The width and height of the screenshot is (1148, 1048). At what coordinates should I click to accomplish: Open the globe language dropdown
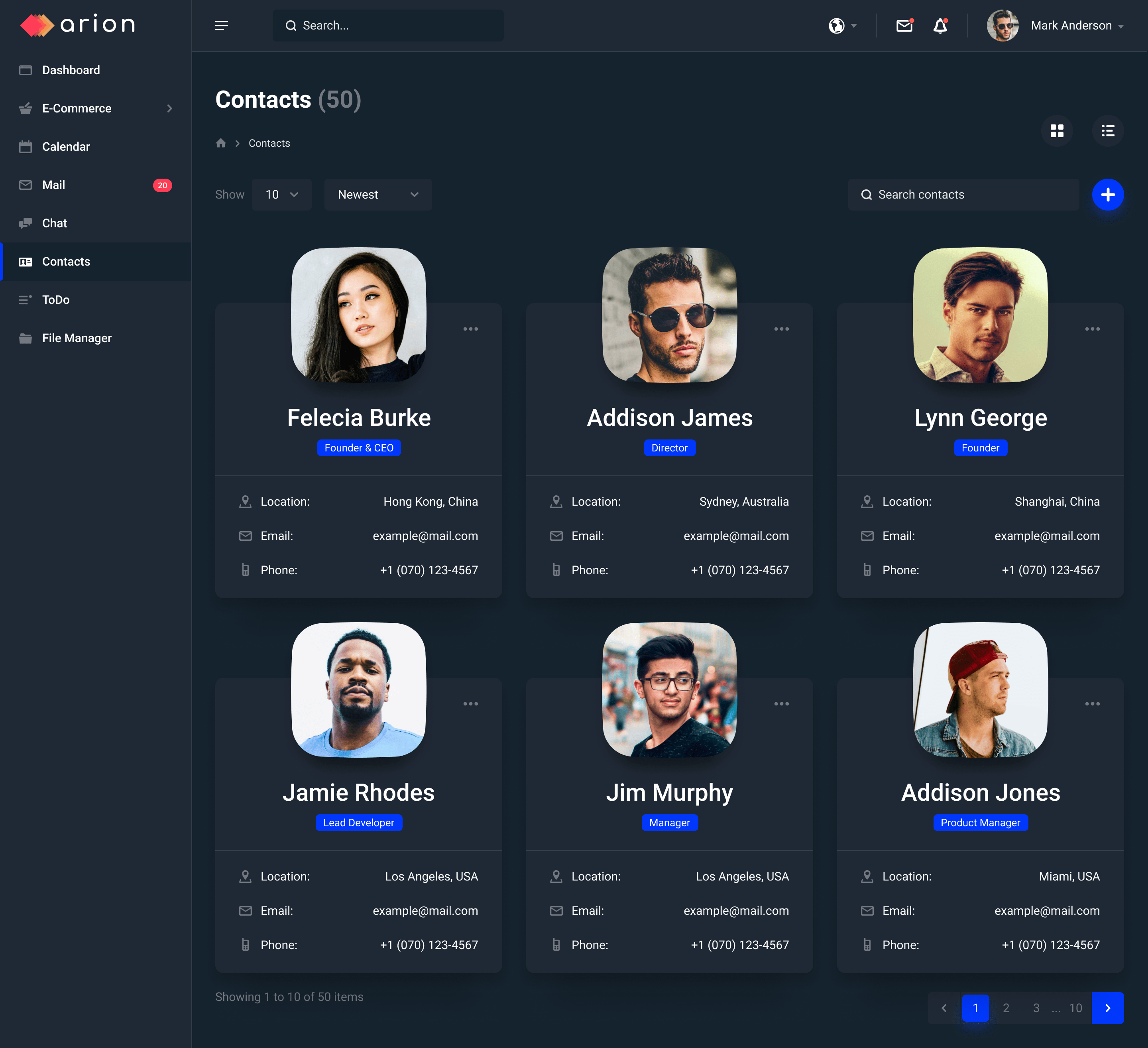(842, 26)
